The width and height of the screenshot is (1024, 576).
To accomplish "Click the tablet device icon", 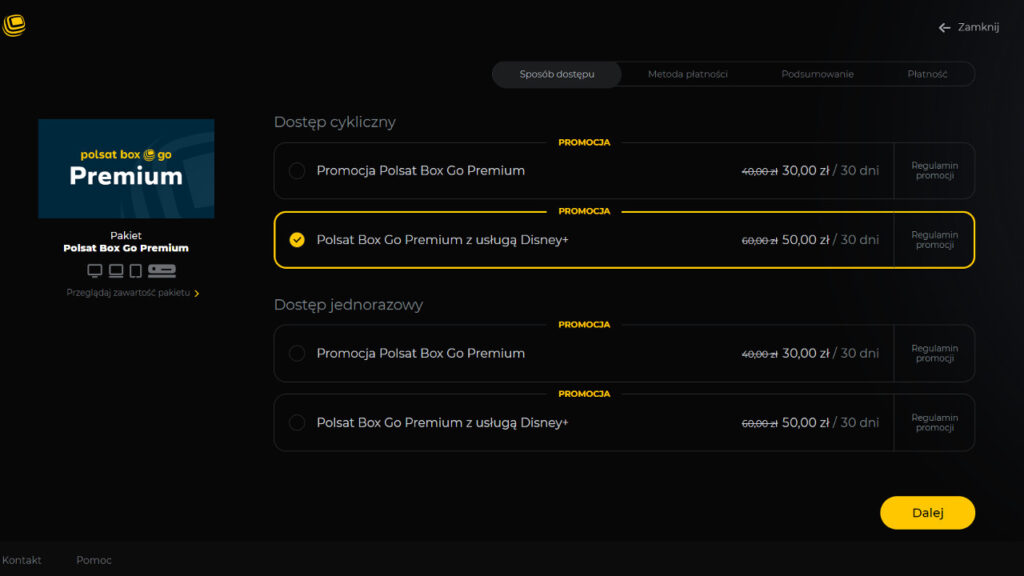I will [135, 270].
